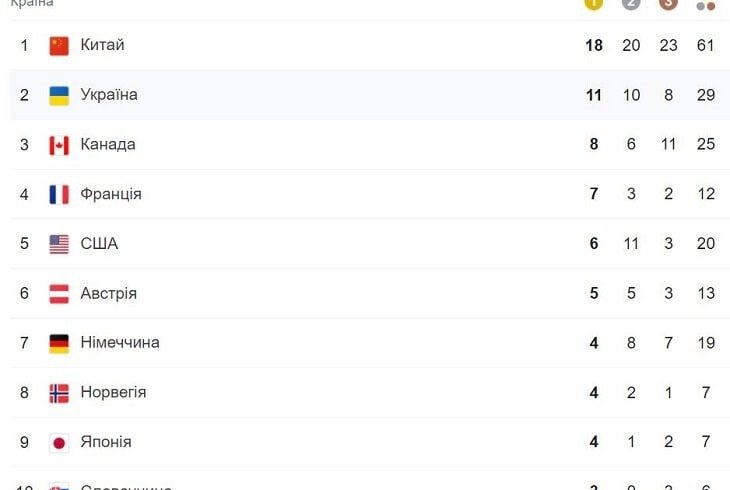Select the total medals column header
Screen dimensions: 730x490
tap(706, 5)
